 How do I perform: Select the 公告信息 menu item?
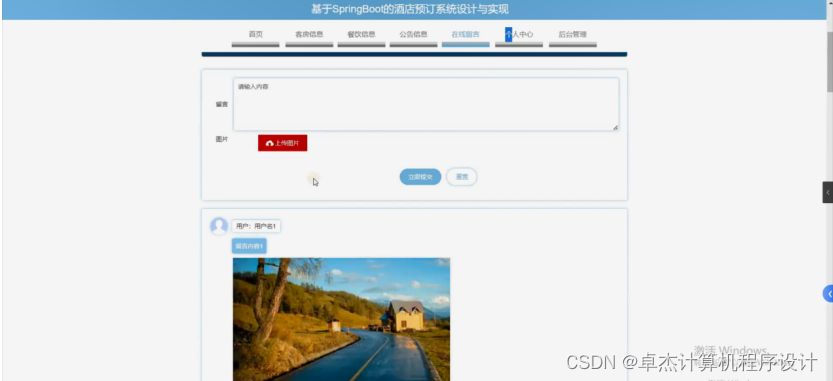pyautogui.click(x=413, y=35)
